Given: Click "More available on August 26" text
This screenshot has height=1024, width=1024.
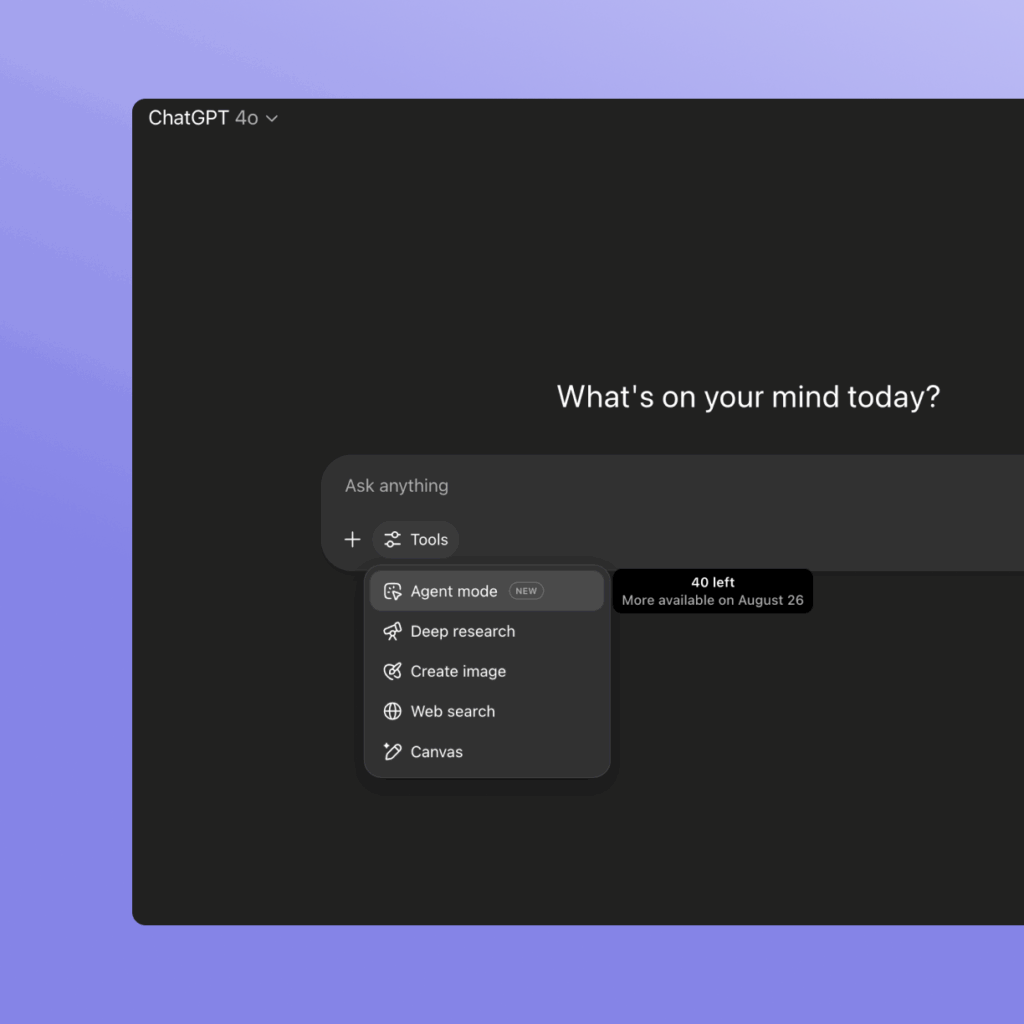Looking at the screenshot, I should pos(712,600).
